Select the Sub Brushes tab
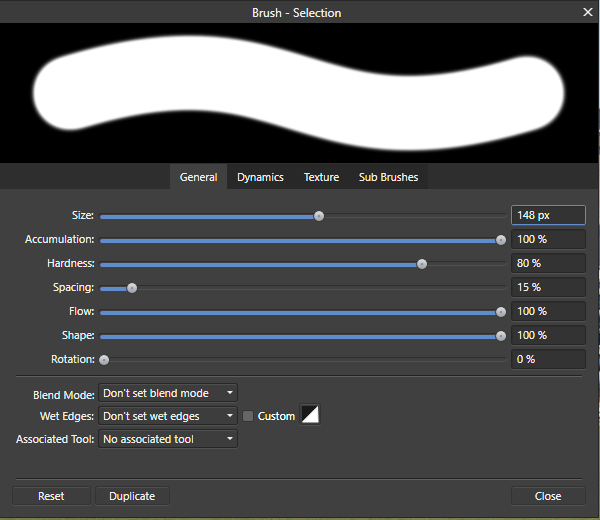The height and width of the screenshot is (520, 600). pyautogui.click(x=388, y=177)
